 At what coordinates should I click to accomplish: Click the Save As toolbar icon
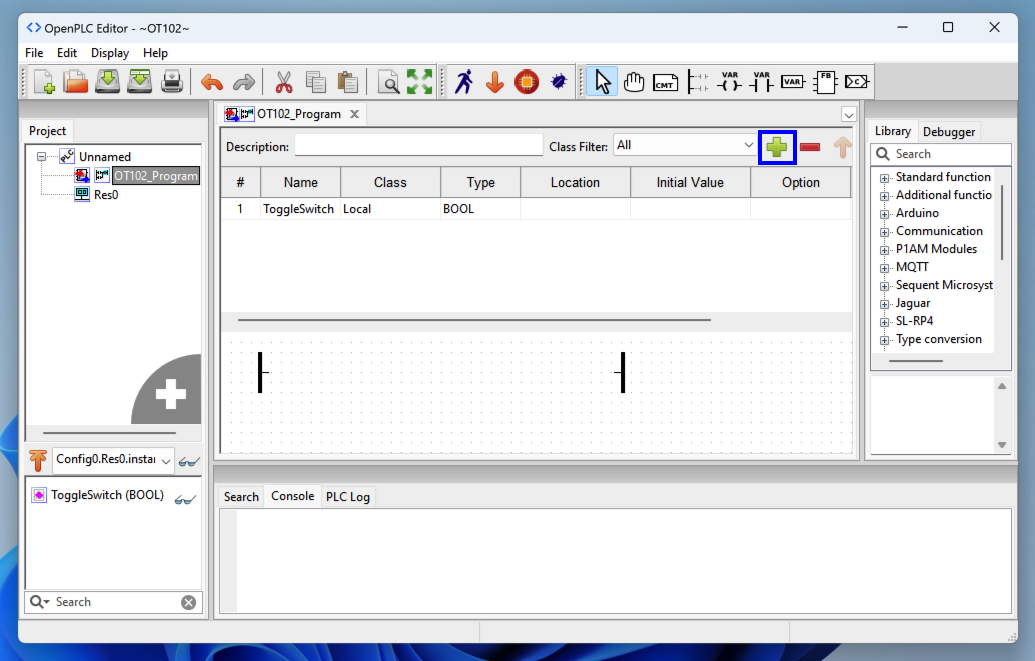(139, 82)
